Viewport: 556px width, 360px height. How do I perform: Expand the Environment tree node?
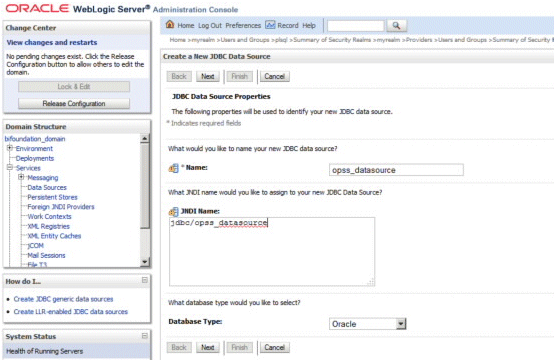coord(10,148)
